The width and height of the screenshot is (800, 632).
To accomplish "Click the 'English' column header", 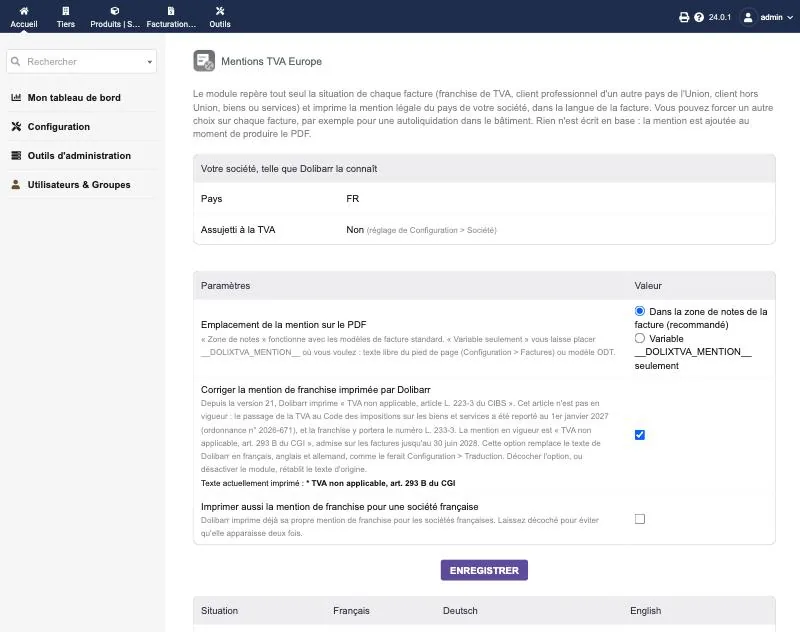I will (645, 611).
